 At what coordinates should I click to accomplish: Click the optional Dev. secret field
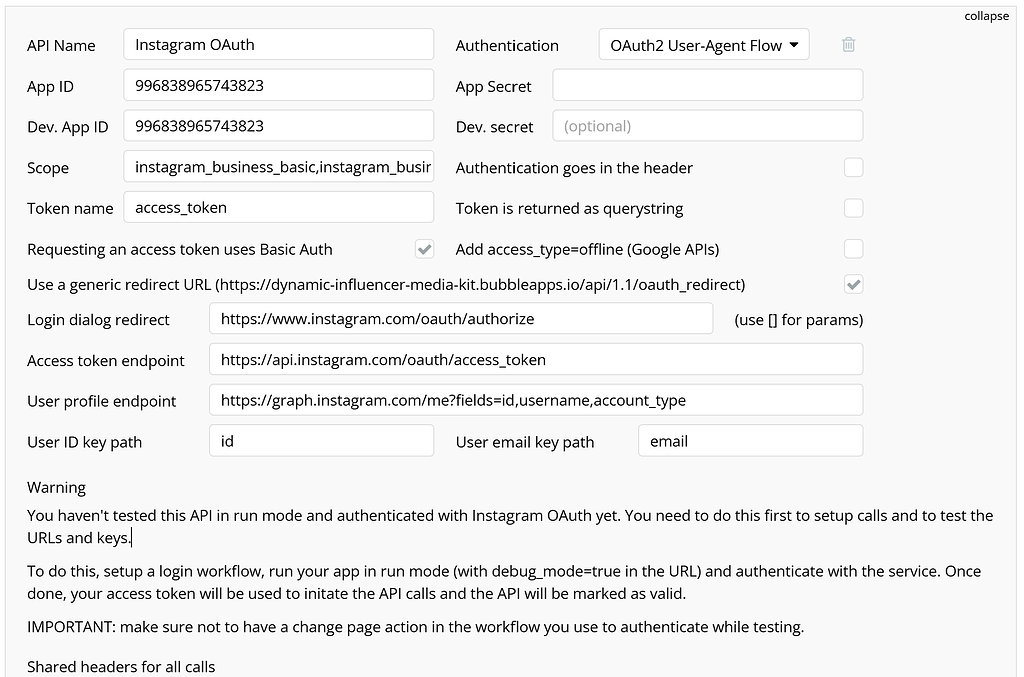(x=707, y=125)
